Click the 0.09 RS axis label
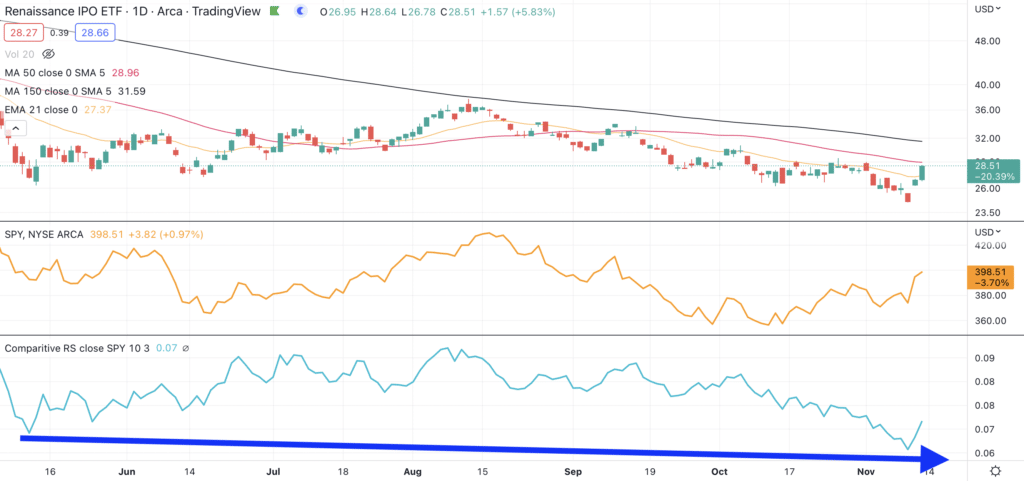Screen dimensions: 1024x481 pyautogui.click(x=985, y=358)
